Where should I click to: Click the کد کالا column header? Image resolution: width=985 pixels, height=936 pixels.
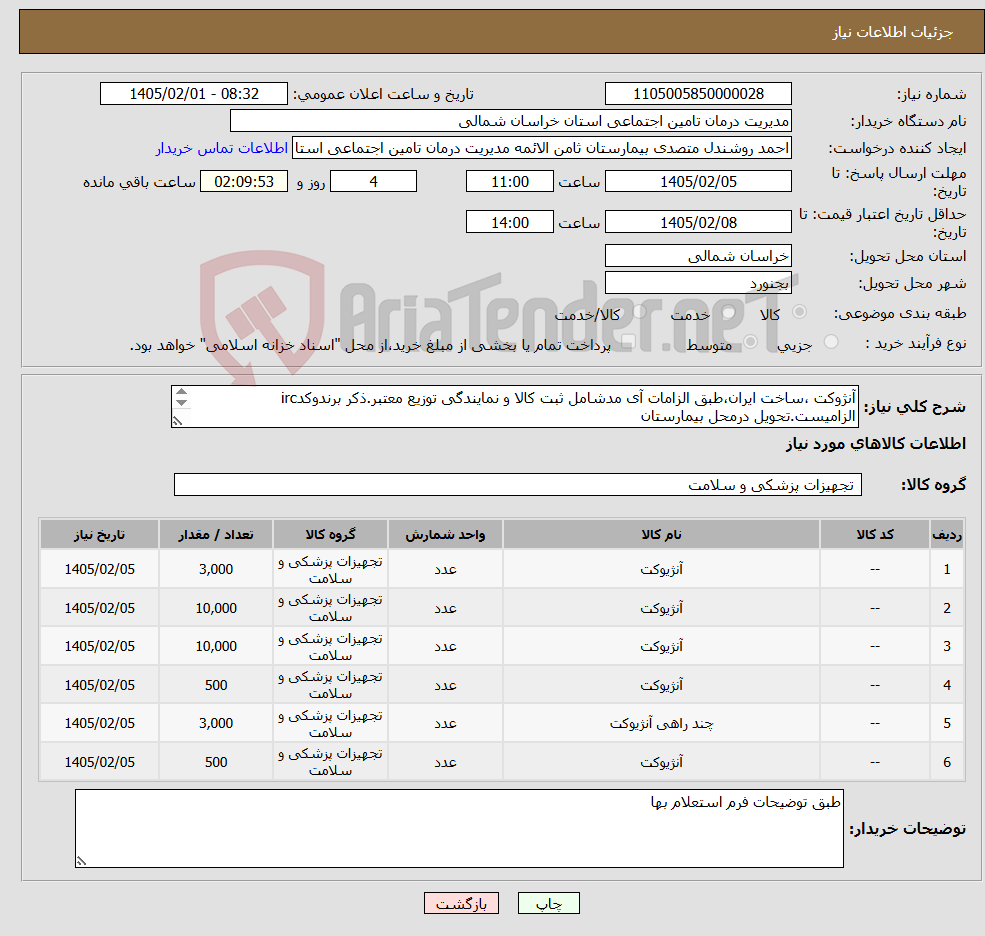click(x=874, y=535)
